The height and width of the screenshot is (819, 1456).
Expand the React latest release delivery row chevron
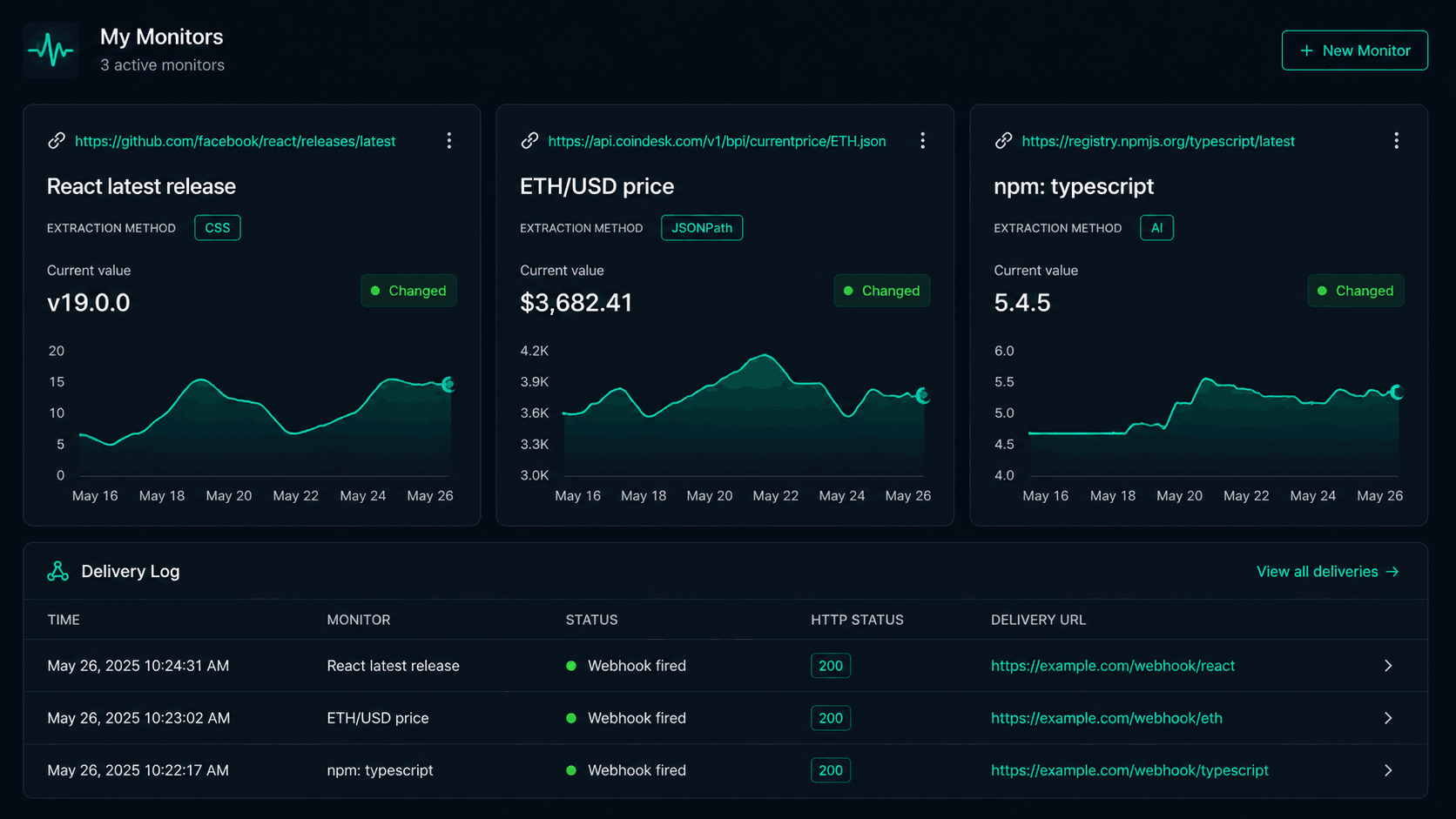click(1388, 666)
